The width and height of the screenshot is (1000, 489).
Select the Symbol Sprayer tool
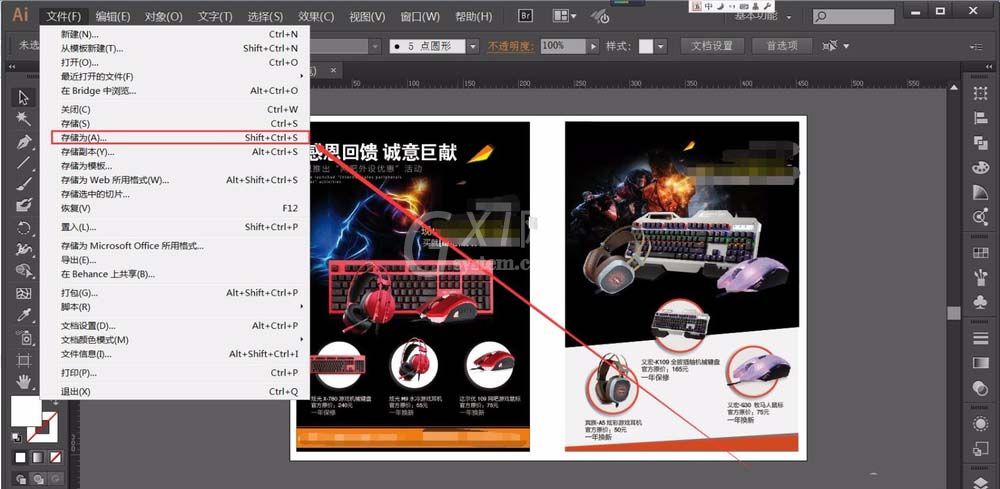pyautogui.click(x=24, y=337)
